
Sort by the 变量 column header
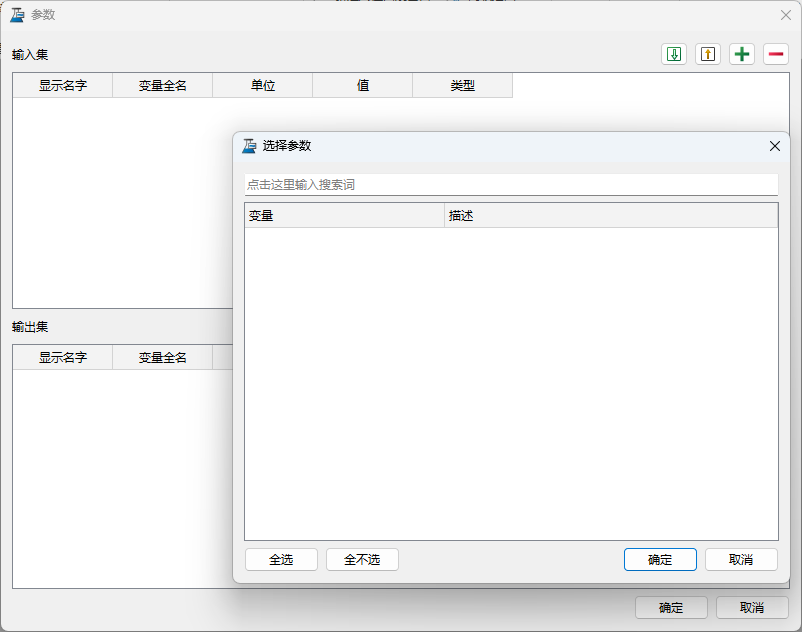(345, 216)
